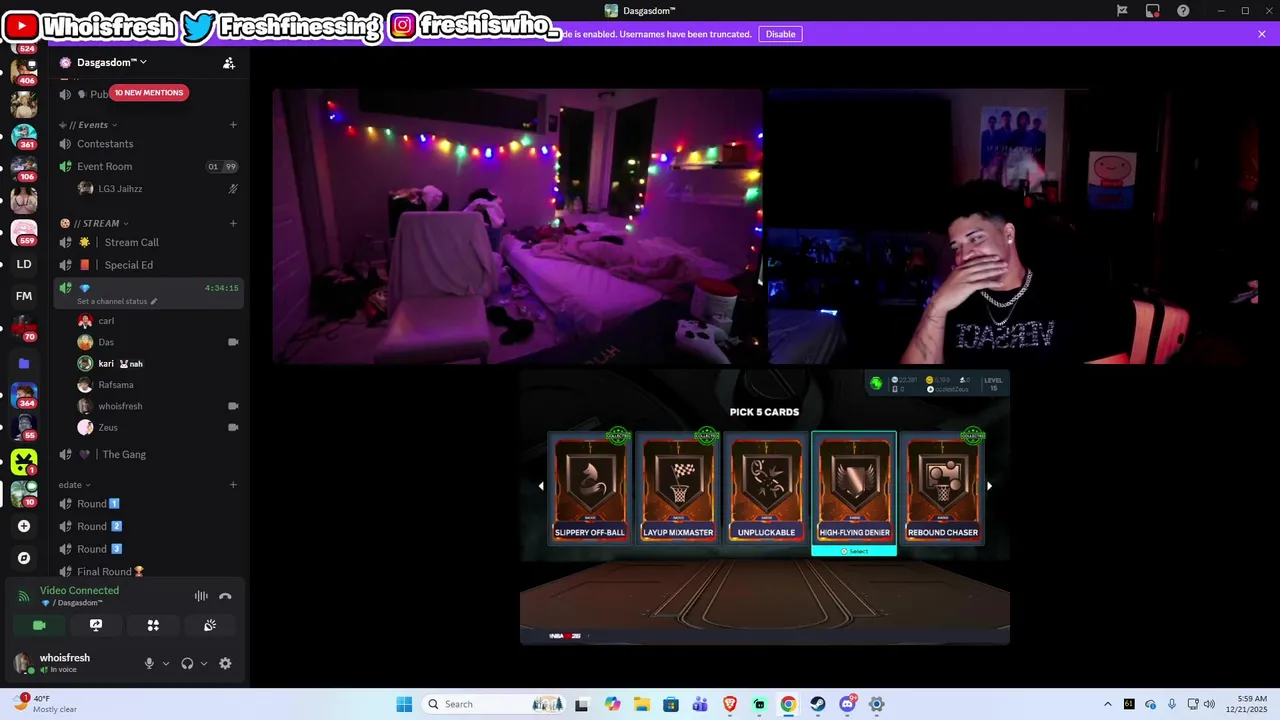Open Discord User Settings gear

tap(225, 663)
